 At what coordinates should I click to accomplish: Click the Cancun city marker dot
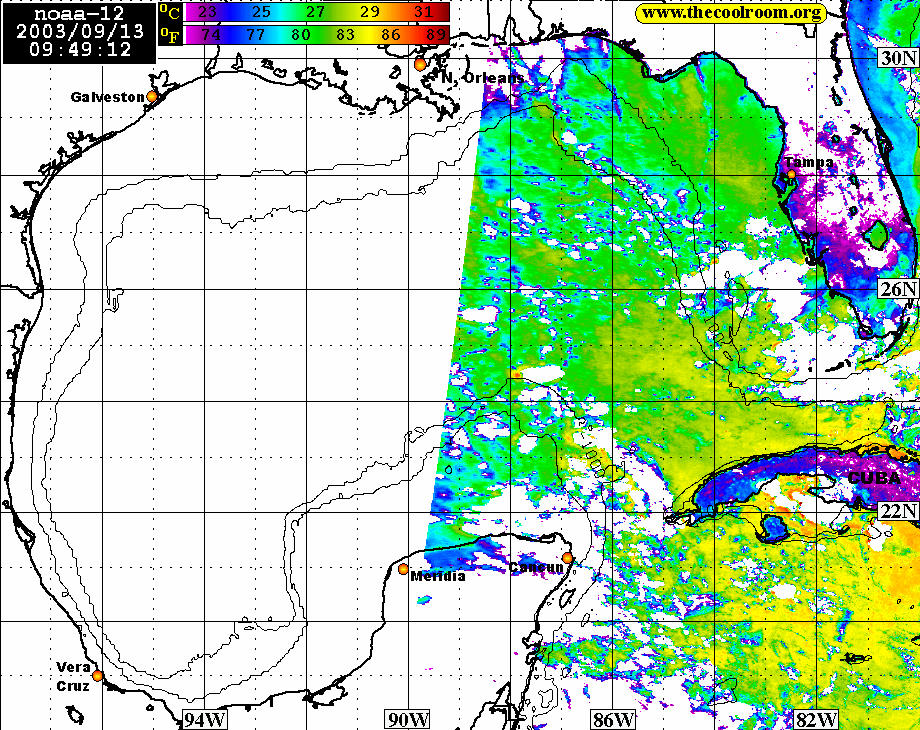click(567, 557)
